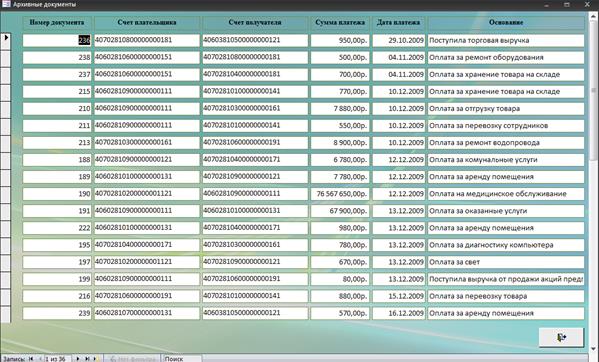Image resolution: width=599 pixels, height=362 pixels.
Task: Click Оплата на медицинское обслуживание
Action: pyautogui.click(x=506, y=194)
